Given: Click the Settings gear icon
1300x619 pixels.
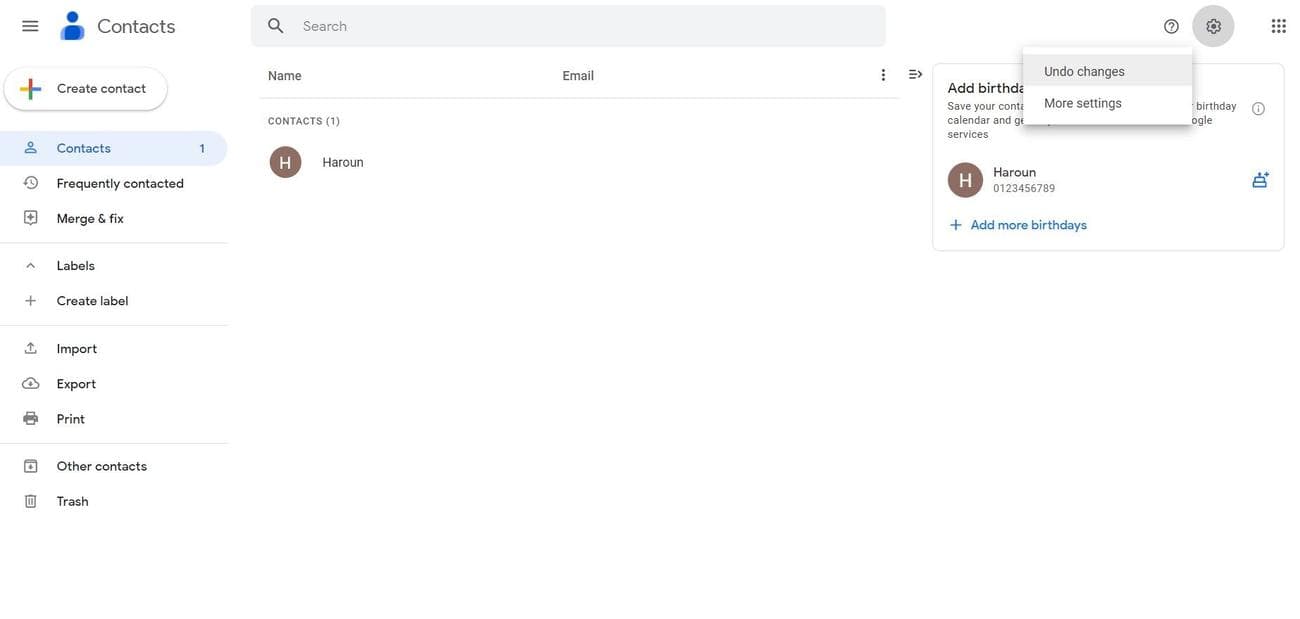Looking at the screenshot, I should point(1213,26).
